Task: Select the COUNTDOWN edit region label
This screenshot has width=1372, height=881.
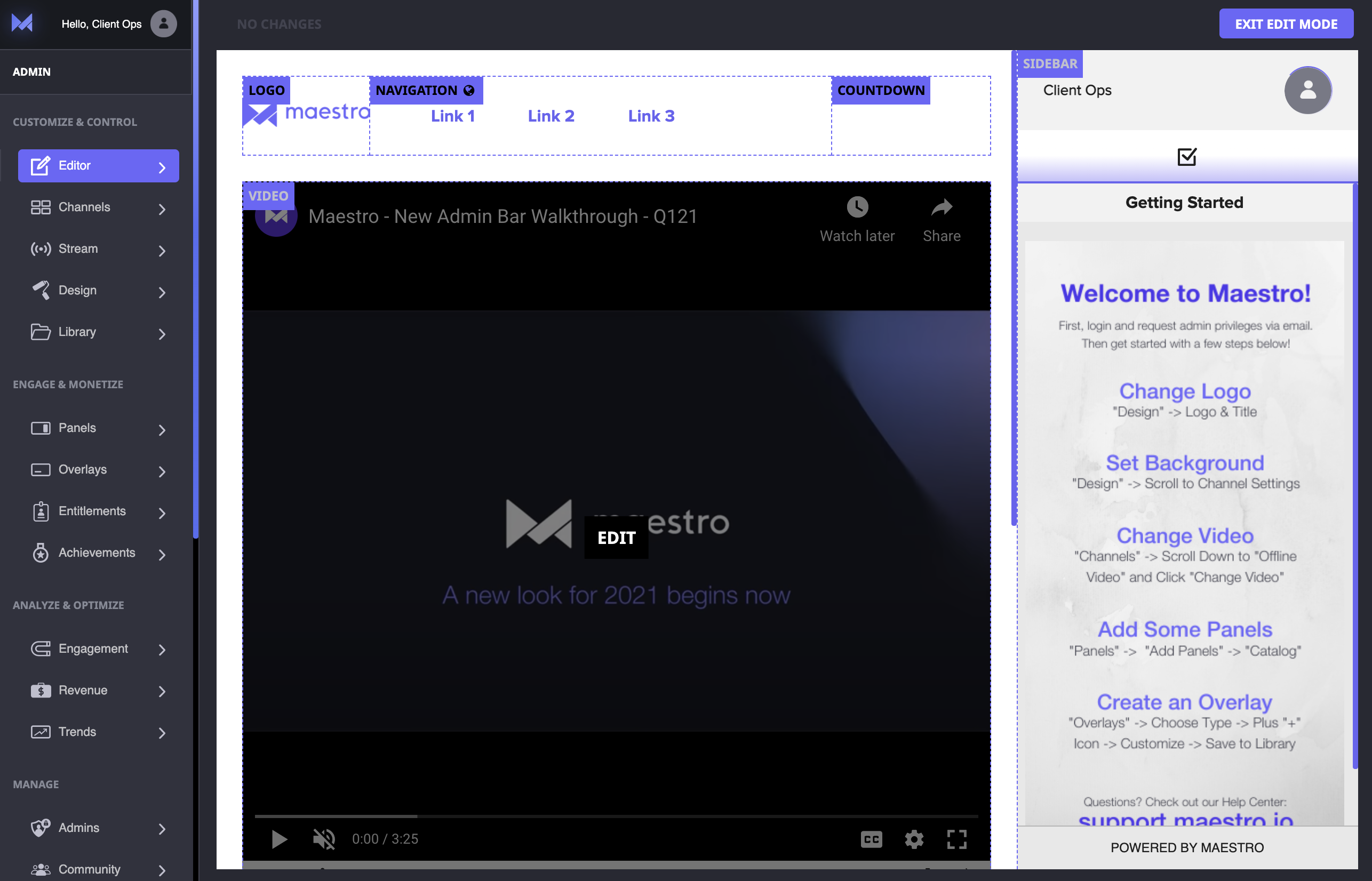Action: point(881,90)
